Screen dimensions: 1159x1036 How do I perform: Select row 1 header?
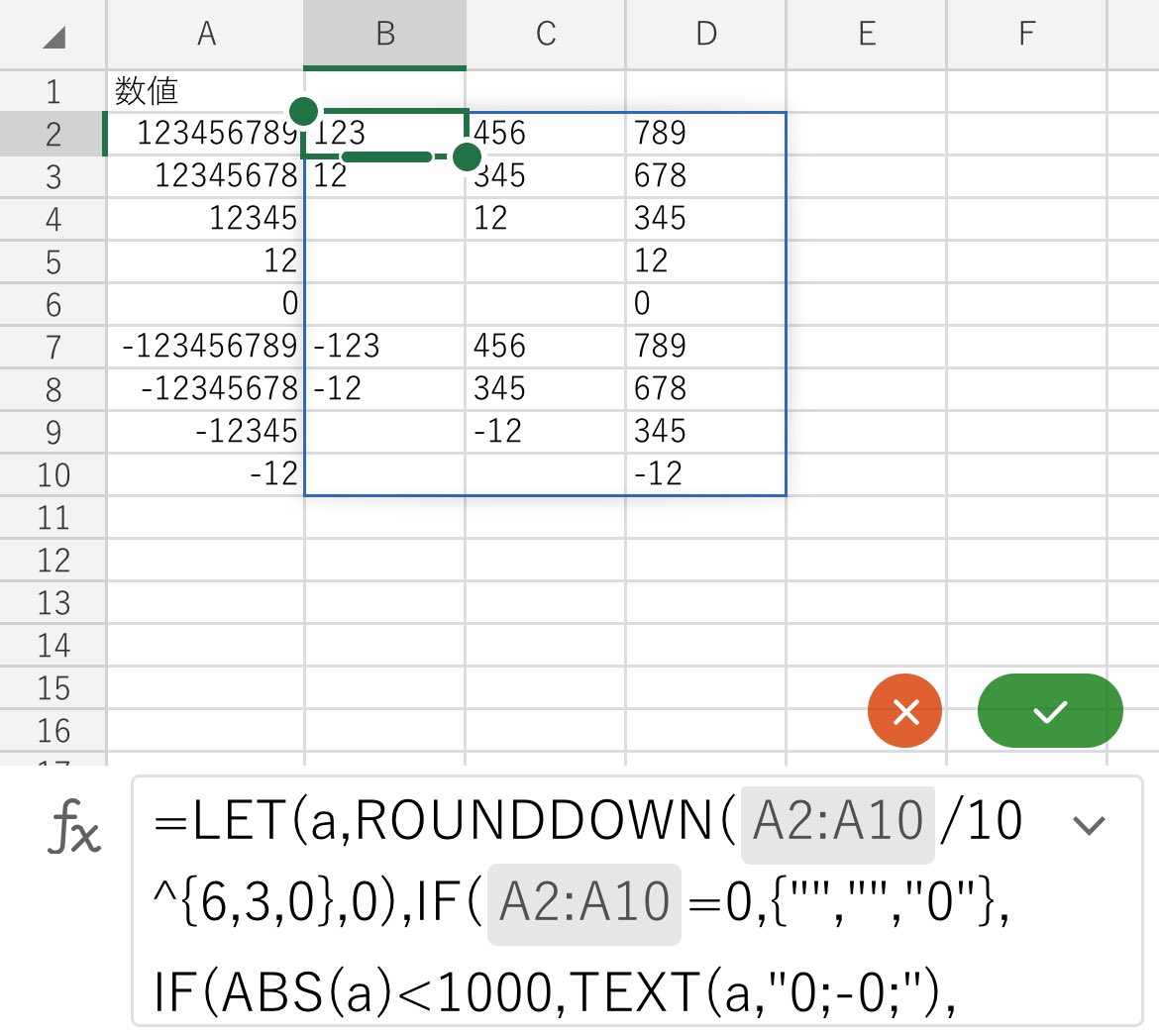(x=53, y=92)
